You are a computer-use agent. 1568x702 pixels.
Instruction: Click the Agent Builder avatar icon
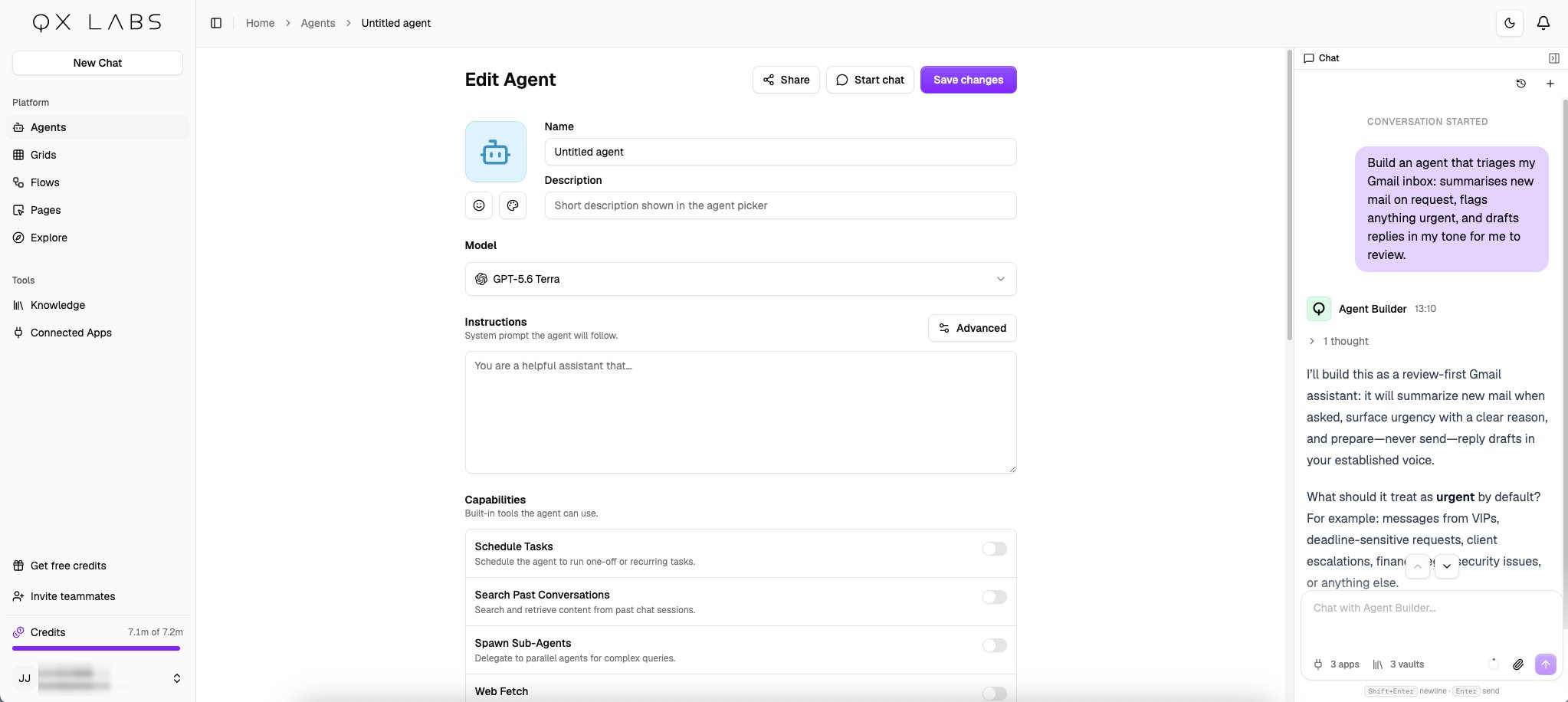pyautogui.click(x=1319, y=309)
